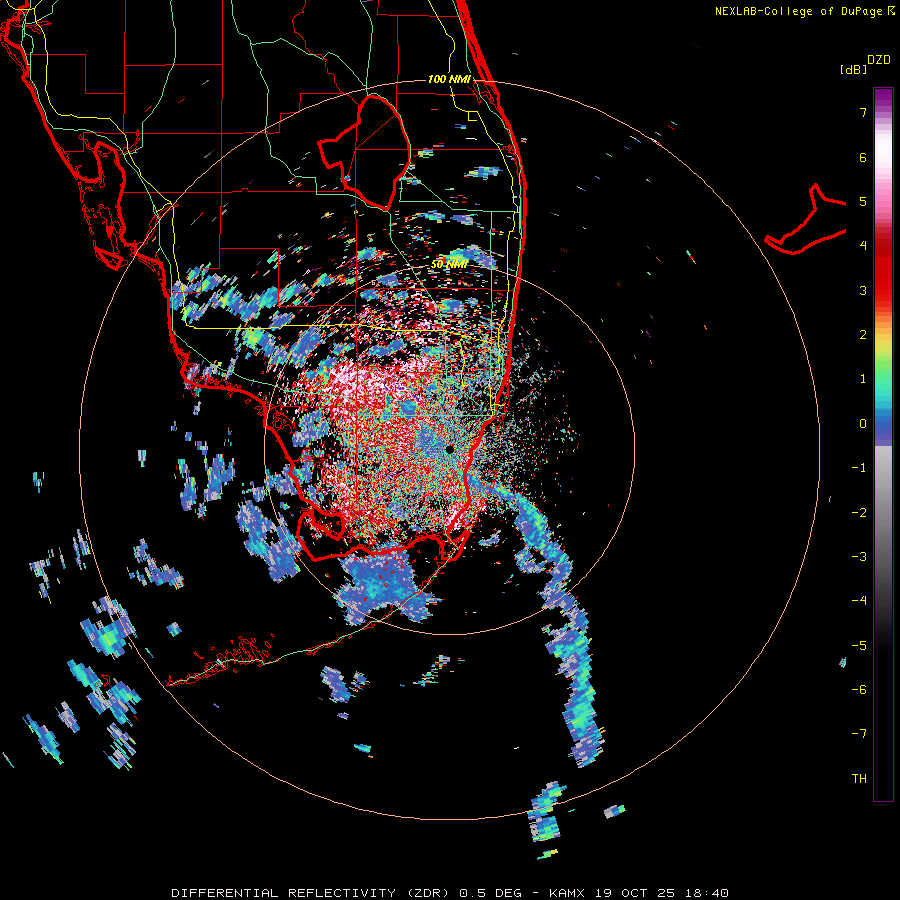This screenshot has width=900, height=900.
Task: Click the 5 value on color scale
Action: click(863, 201)
